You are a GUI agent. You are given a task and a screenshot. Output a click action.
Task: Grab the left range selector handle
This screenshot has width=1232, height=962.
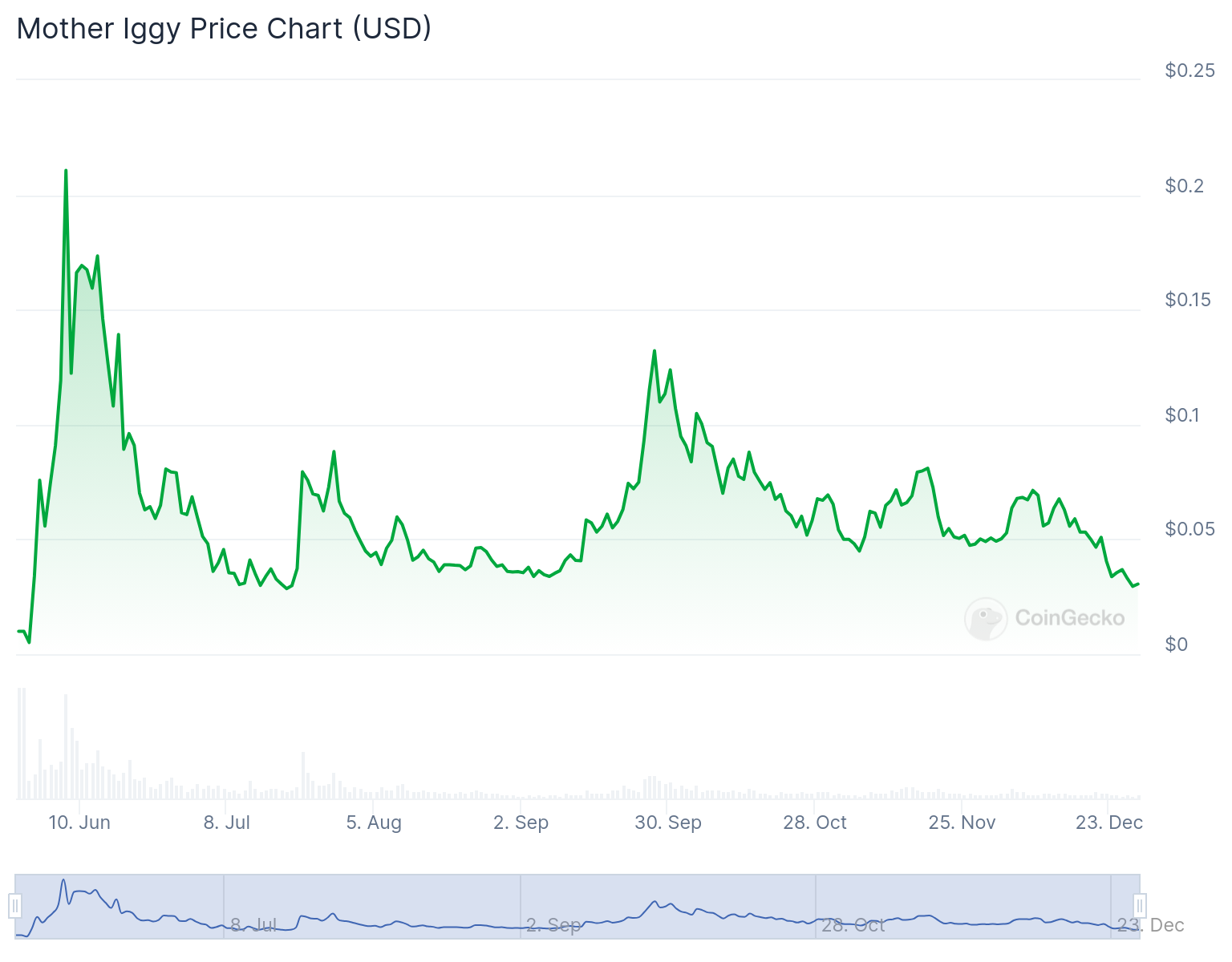[x=14, y=906]
